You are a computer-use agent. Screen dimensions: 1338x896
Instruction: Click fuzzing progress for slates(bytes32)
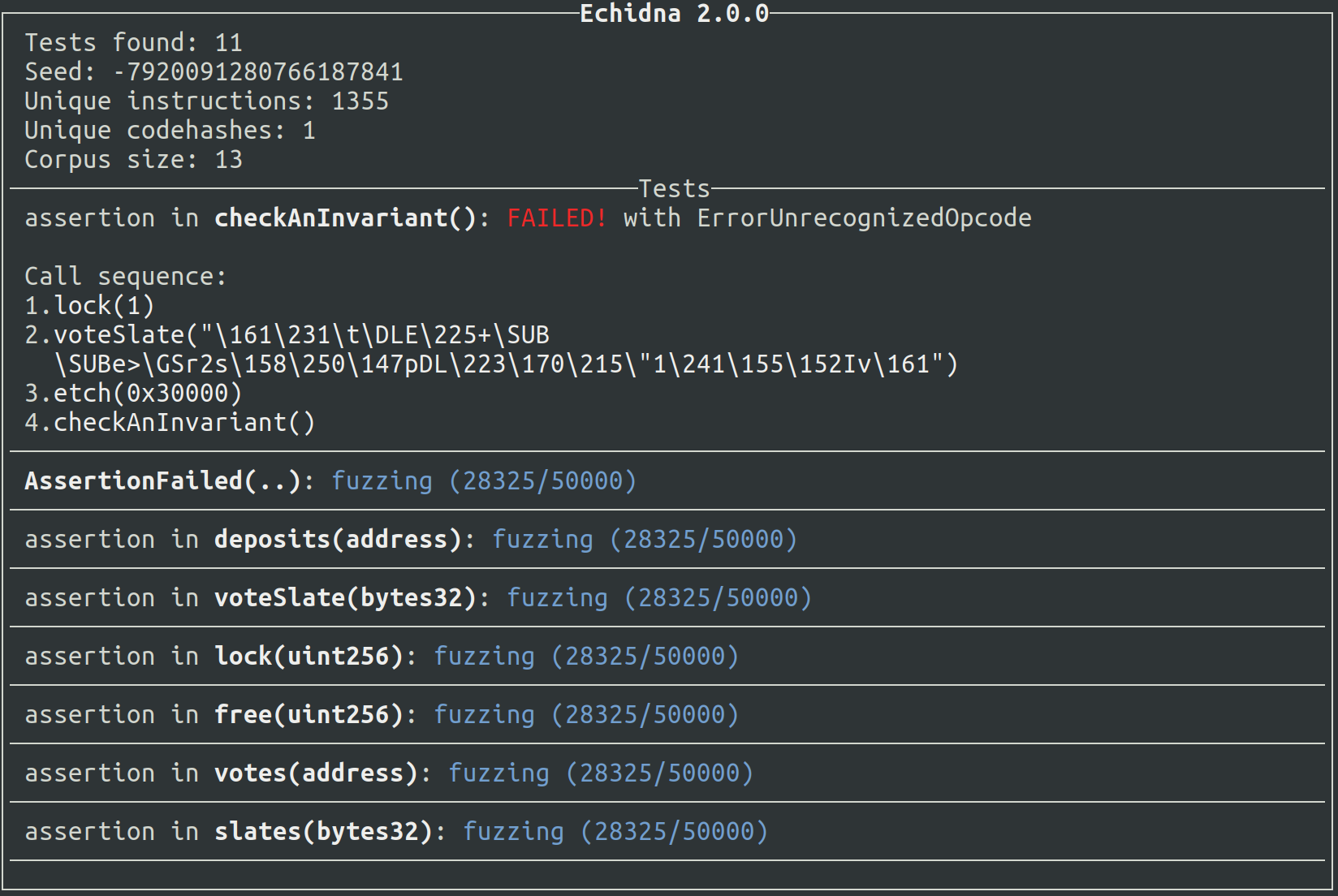pyautogui.click(x=615, y=832)
